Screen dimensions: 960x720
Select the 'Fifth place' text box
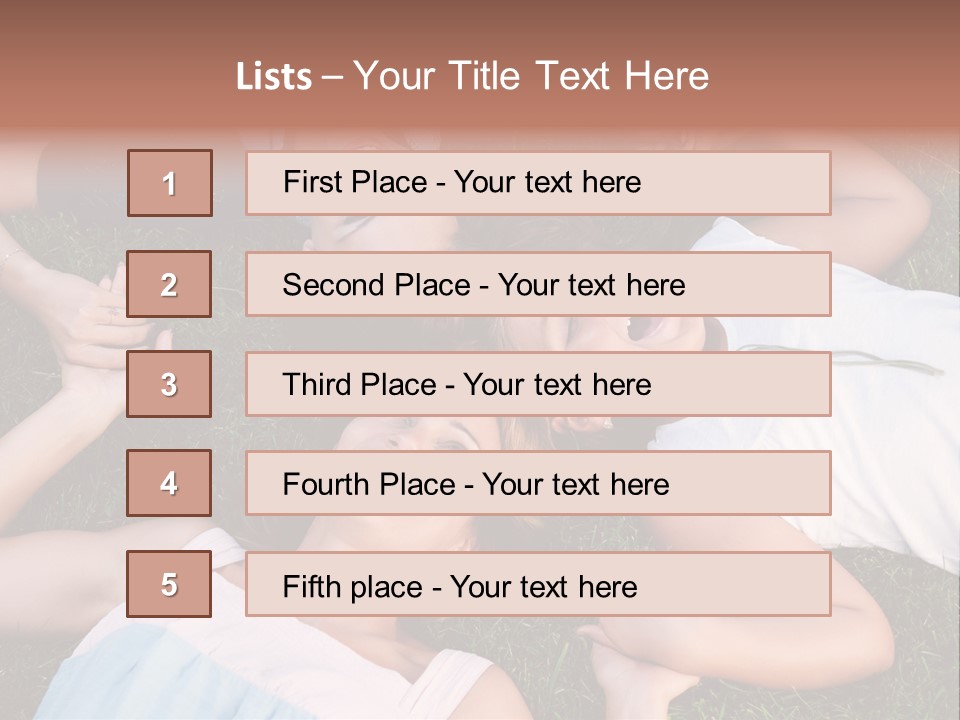538,585
